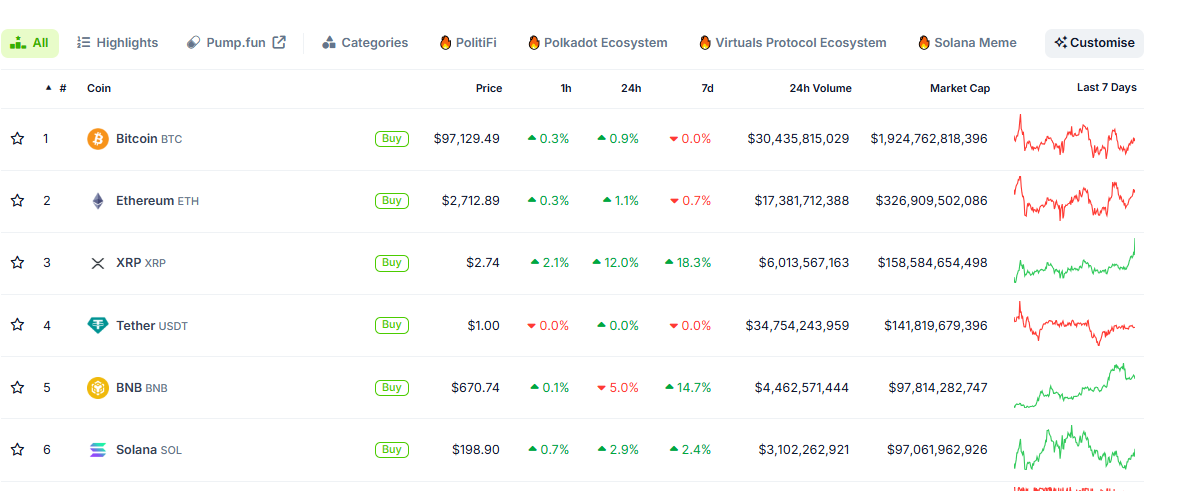The image size is (1180, 491).
Task: Click the Solana logo icon
Action: tap(98, 450)
